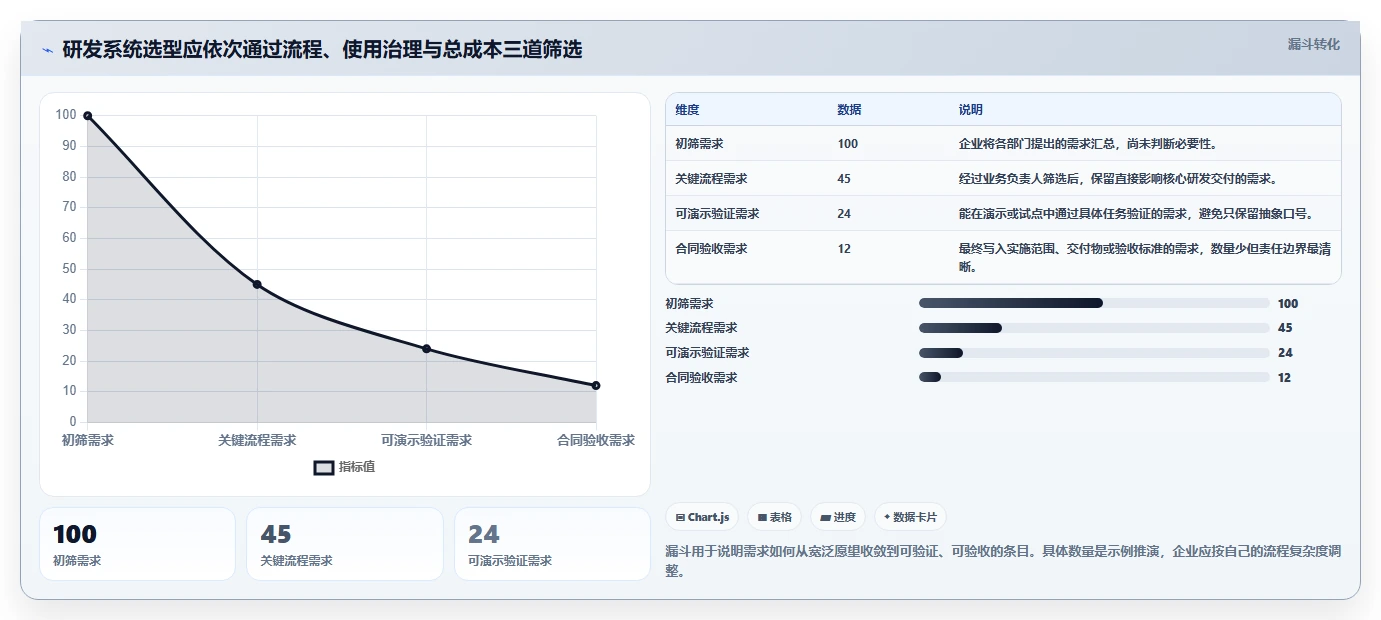
Task: Click the 初筛需求 progress bar
Action: pos(1094,303)
